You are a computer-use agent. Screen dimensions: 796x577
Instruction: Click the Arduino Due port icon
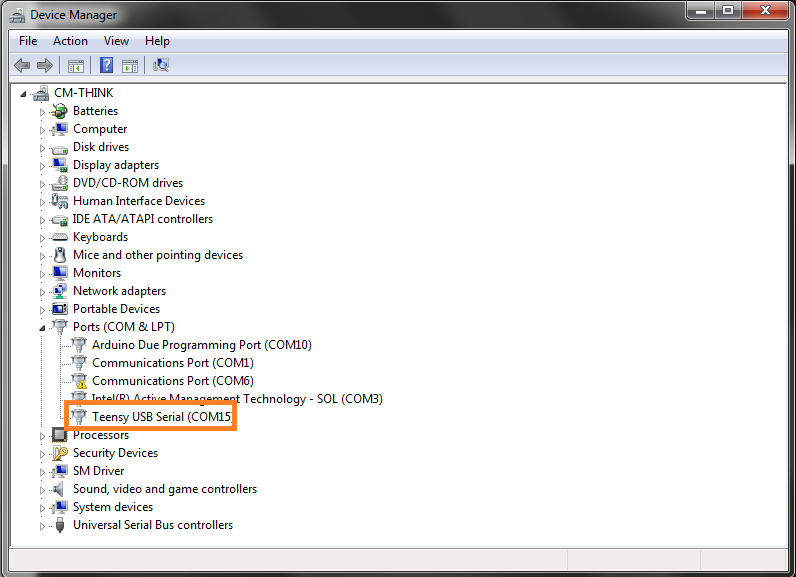(79, 345)
